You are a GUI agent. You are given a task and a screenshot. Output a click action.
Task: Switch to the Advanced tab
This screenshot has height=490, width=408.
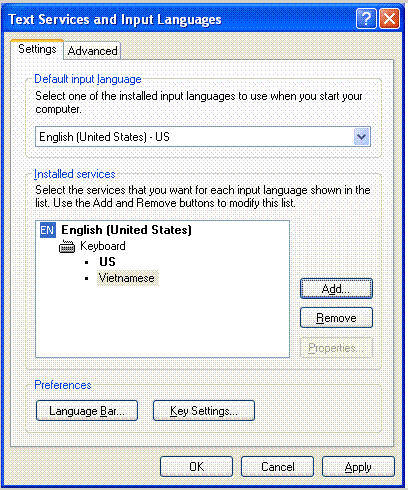(92, 51)
